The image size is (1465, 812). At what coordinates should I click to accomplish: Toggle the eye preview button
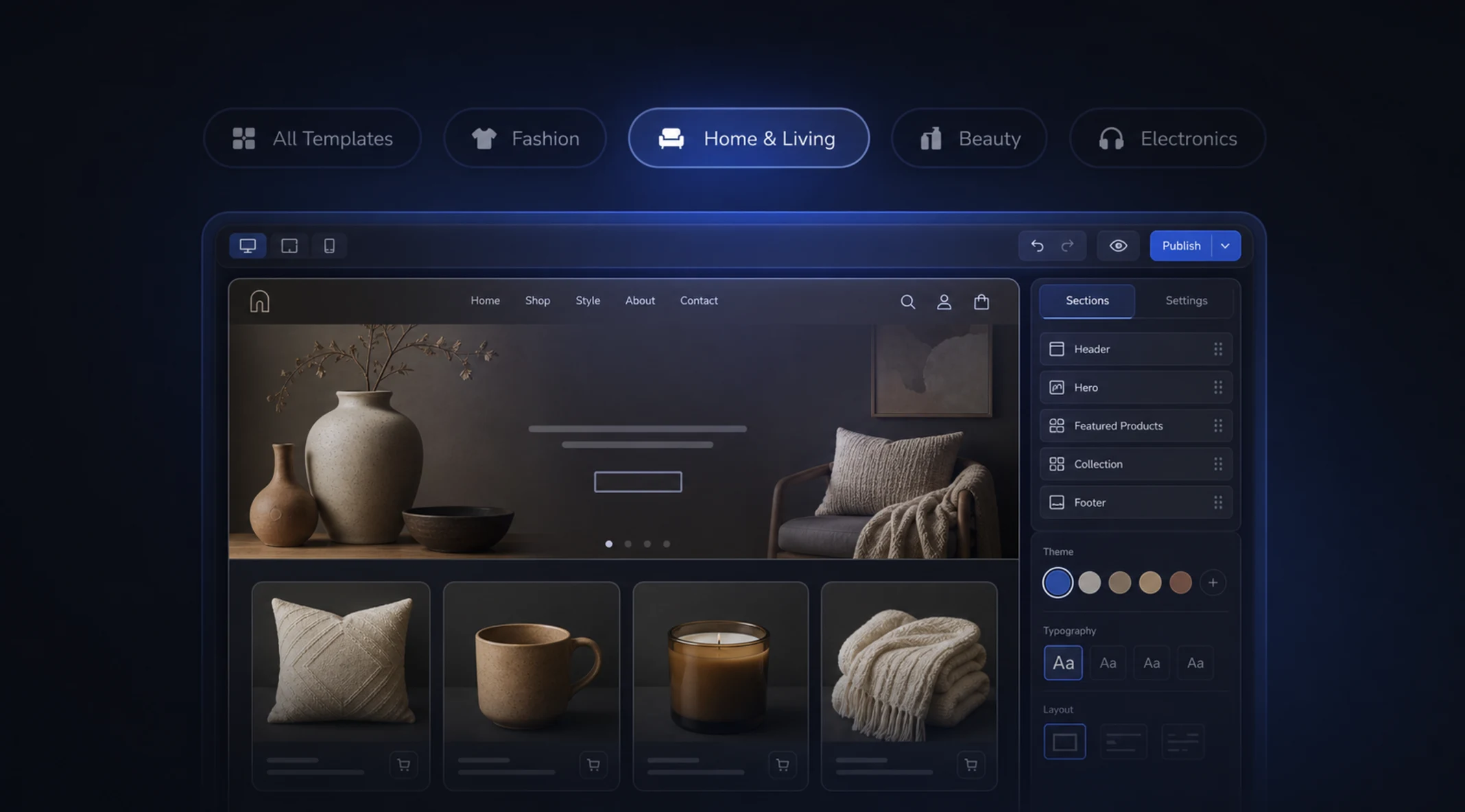pyautogui.click(x=1118, y=246)
